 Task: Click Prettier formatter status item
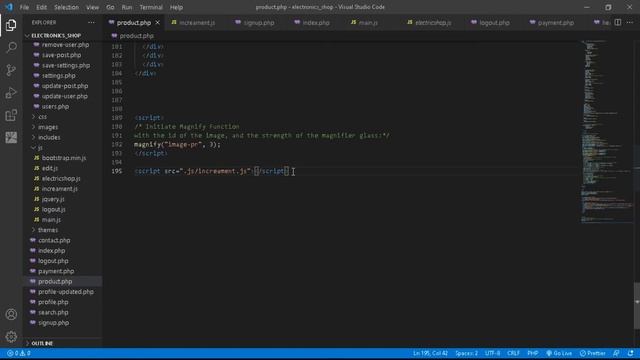tap(593, 353)
